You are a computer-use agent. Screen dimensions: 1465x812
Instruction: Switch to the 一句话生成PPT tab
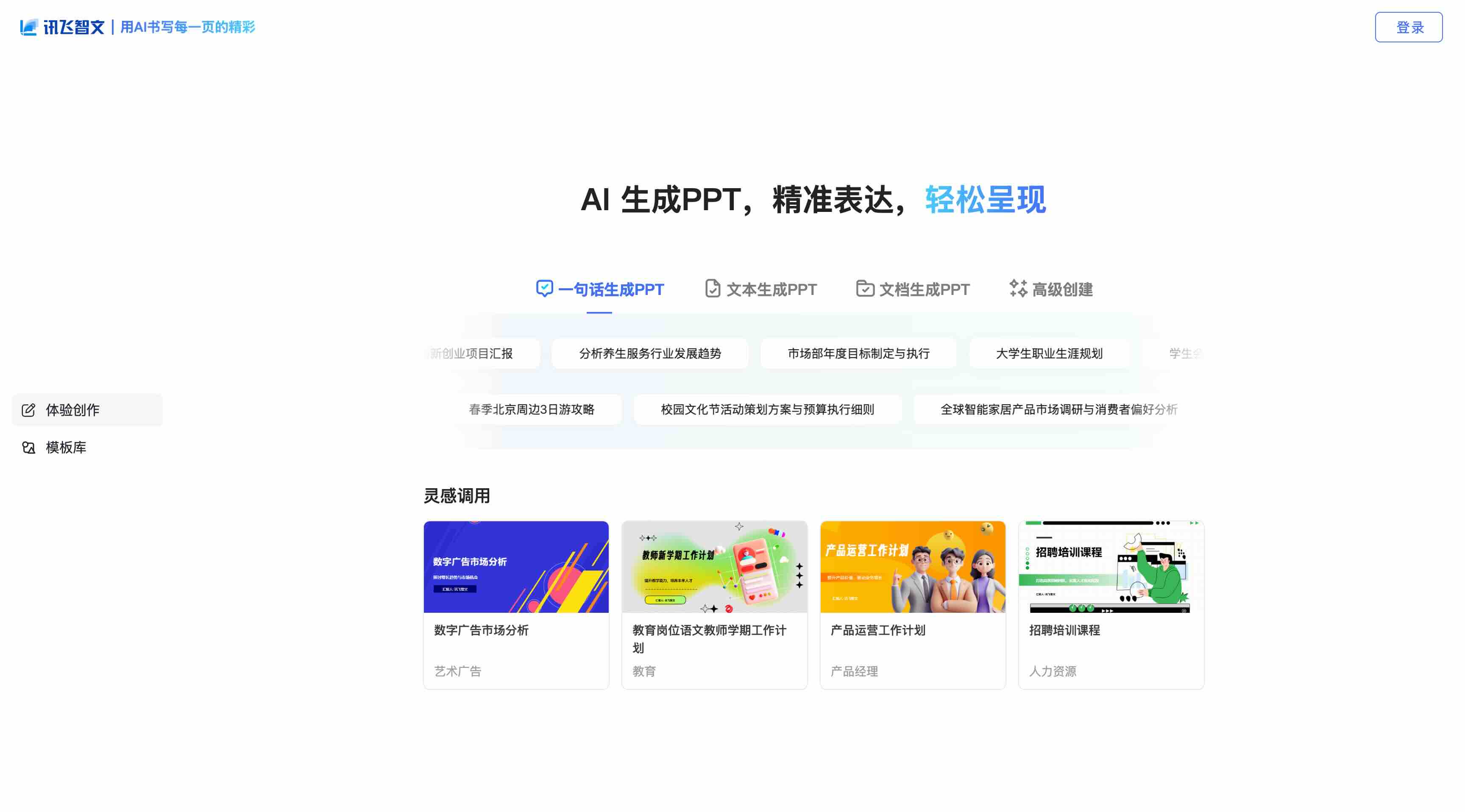coord(600,289)
